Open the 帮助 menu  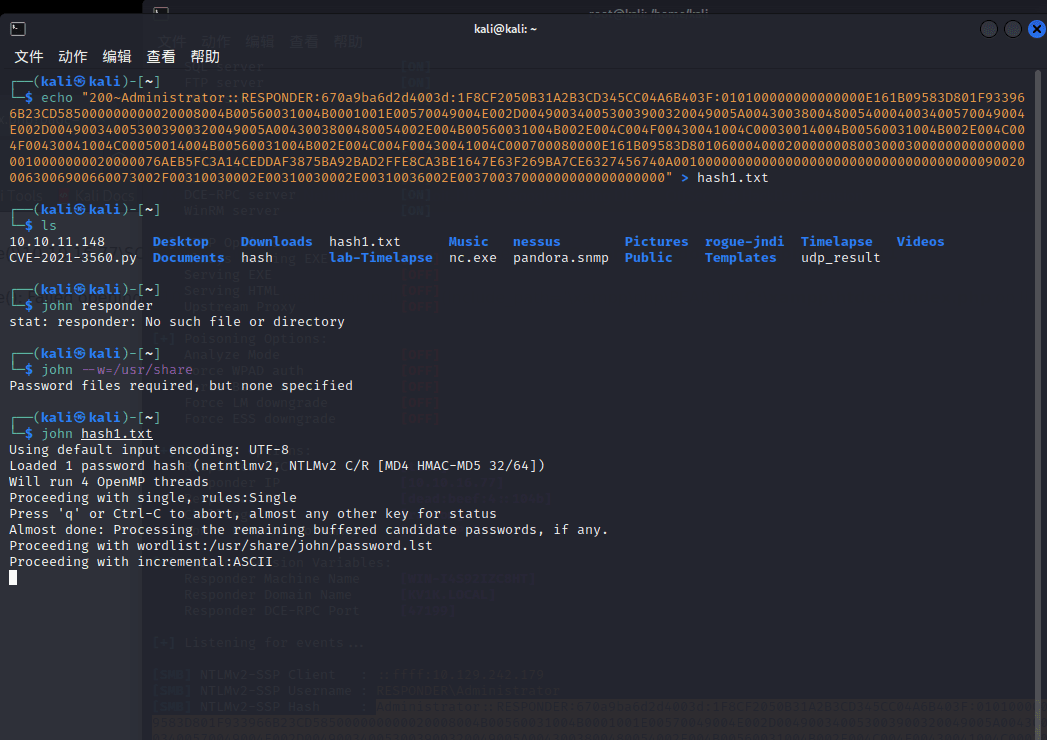click(205, 57)
